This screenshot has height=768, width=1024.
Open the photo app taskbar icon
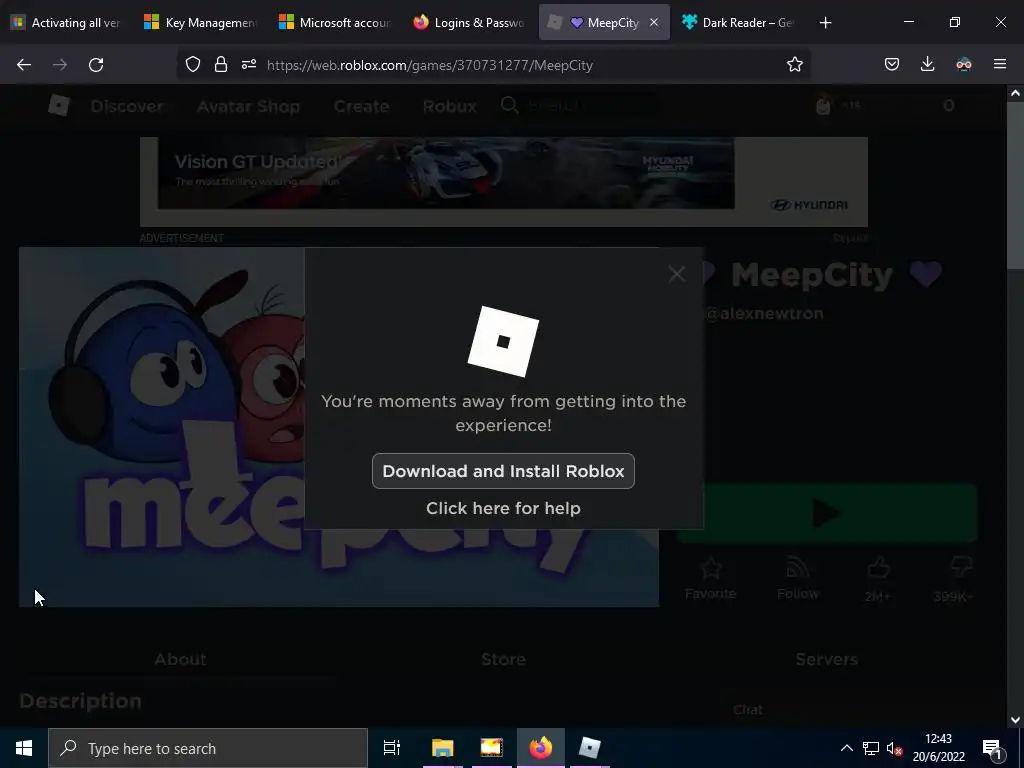[491, 748]
